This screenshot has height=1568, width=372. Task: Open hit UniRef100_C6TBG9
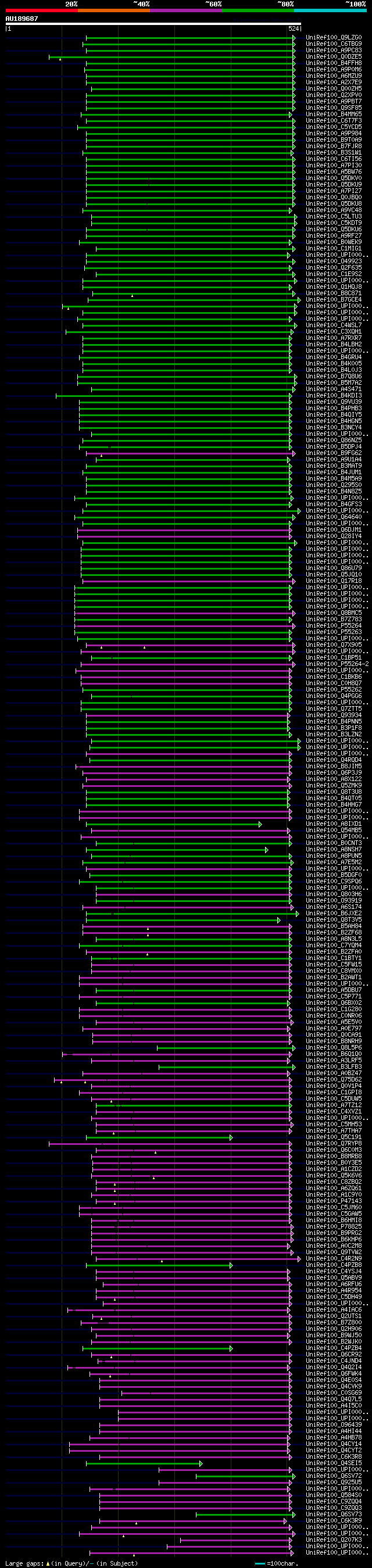point(334,44)
